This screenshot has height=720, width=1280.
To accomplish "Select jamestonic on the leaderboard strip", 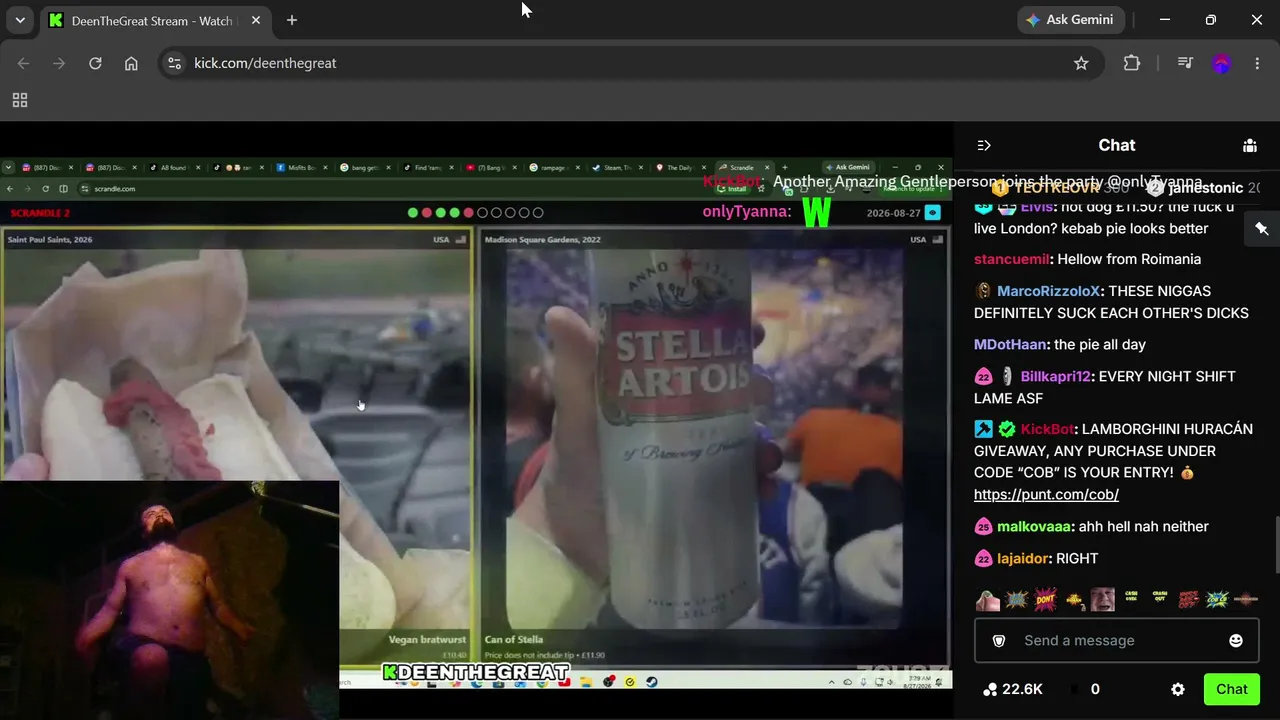I will point(1206,188).
